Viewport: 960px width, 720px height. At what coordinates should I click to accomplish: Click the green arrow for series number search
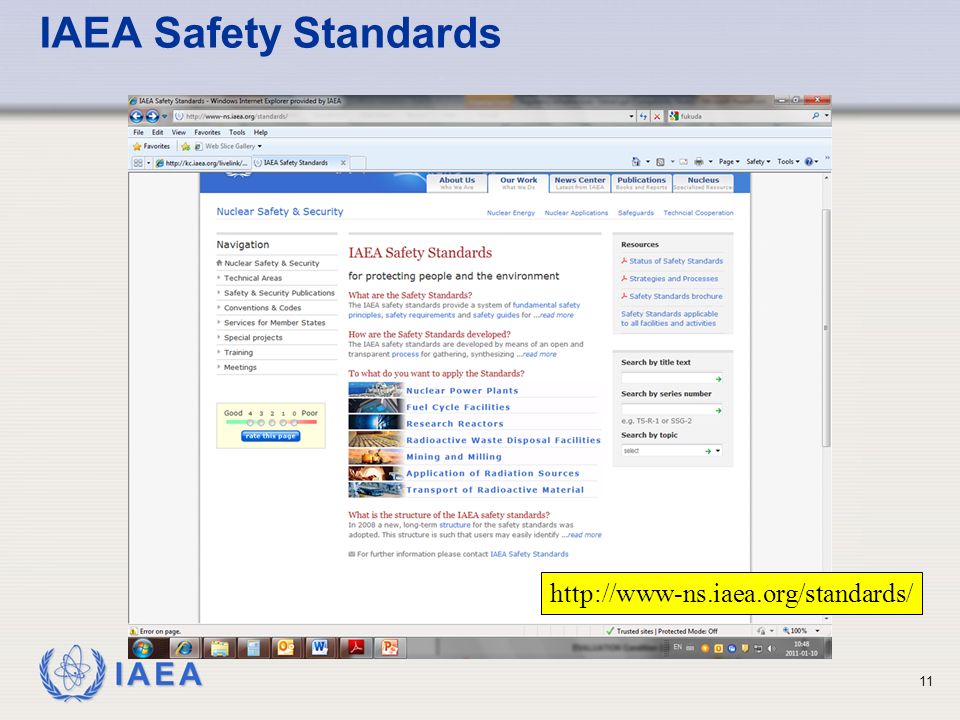pos(718,410)
